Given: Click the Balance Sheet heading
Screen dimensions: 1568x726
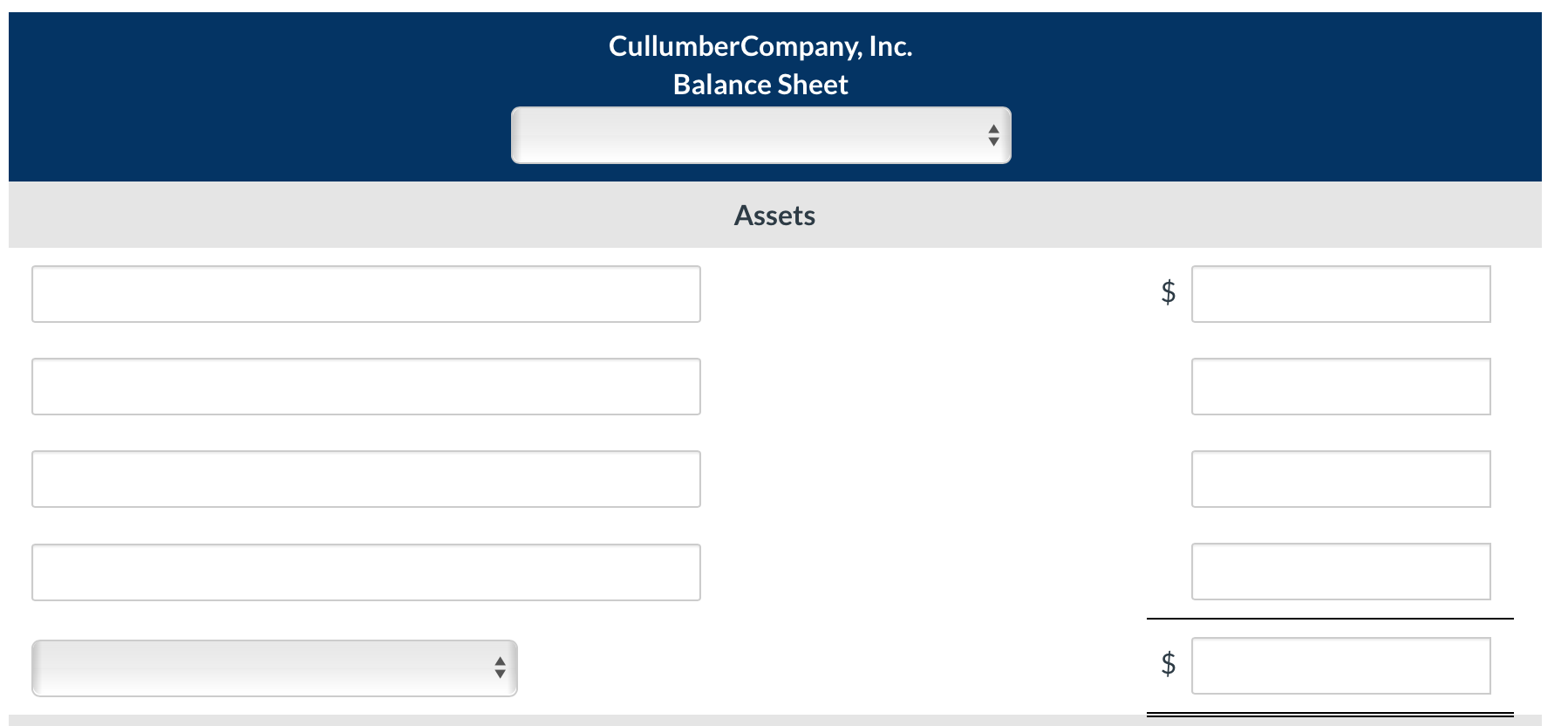Looking at the screenshot, I should pos(760,85).
